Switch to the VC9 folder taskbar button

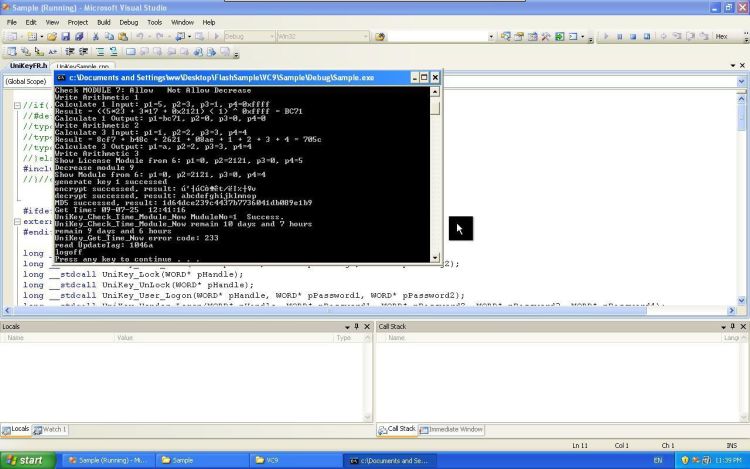tap(296, 460)
